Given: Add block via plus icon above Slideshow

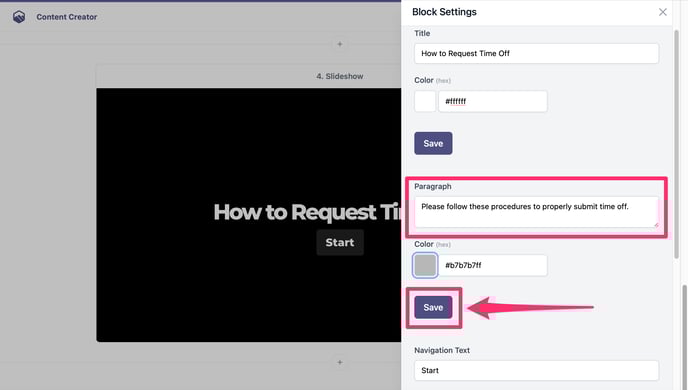Looking at the screenshot, I should coord(340,44).
